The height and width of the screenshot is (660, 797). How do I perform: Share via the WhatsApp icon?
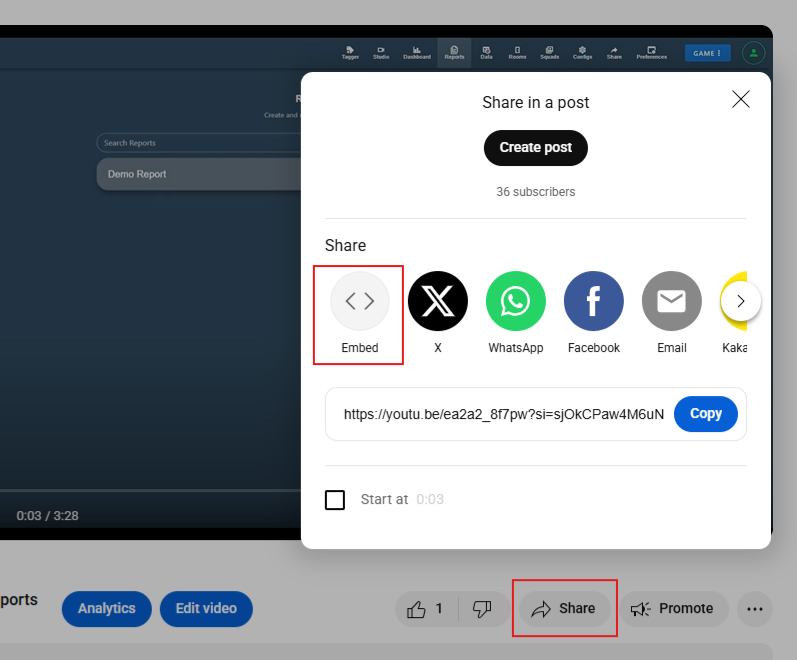[515, 301]
